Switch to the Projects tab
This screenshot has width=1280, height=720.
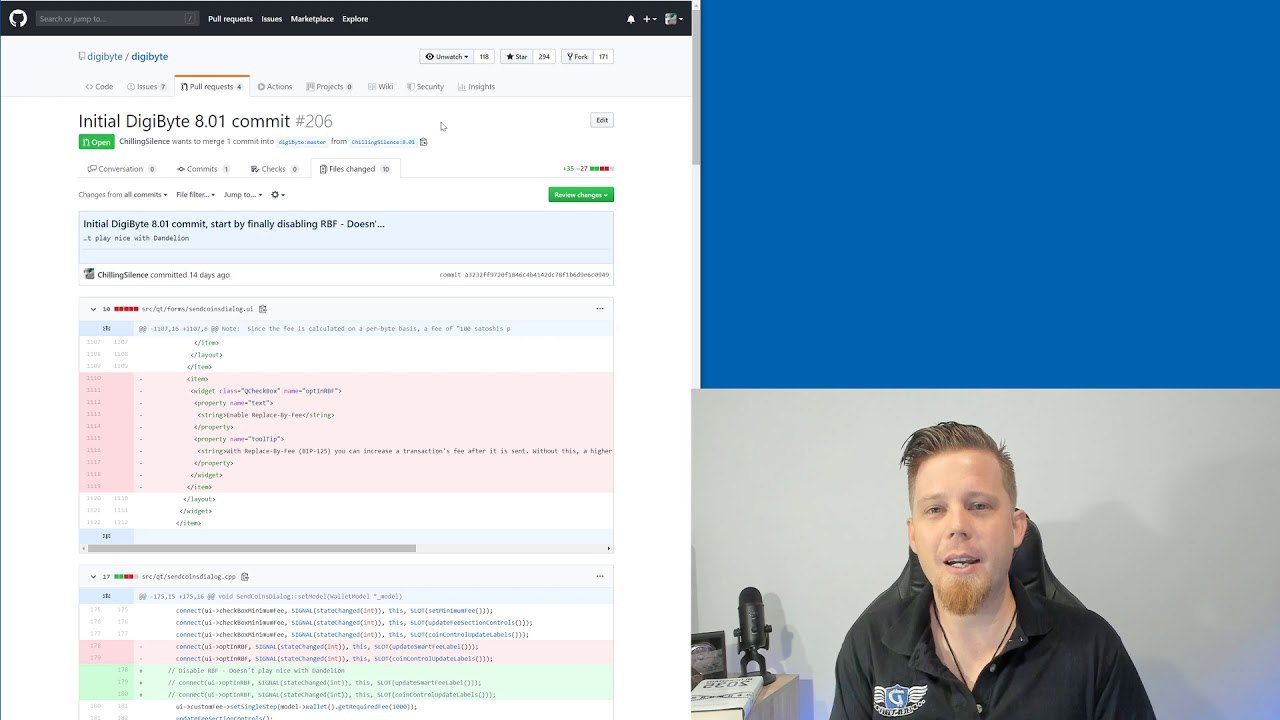[329, 87]
